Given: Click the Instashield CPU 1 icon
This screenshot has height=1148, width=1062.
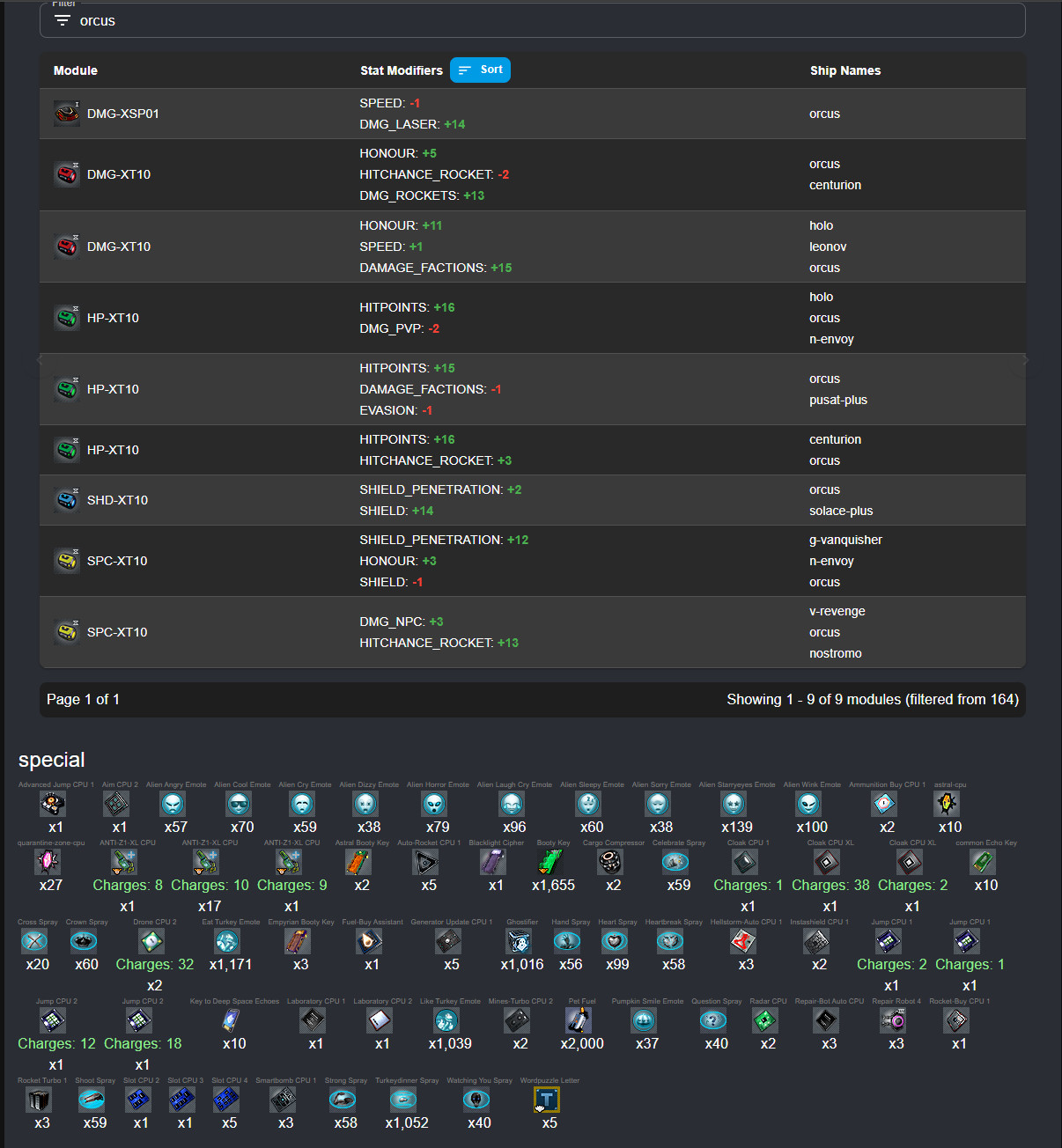Looking at the screenshot, I should coord(816,941).
